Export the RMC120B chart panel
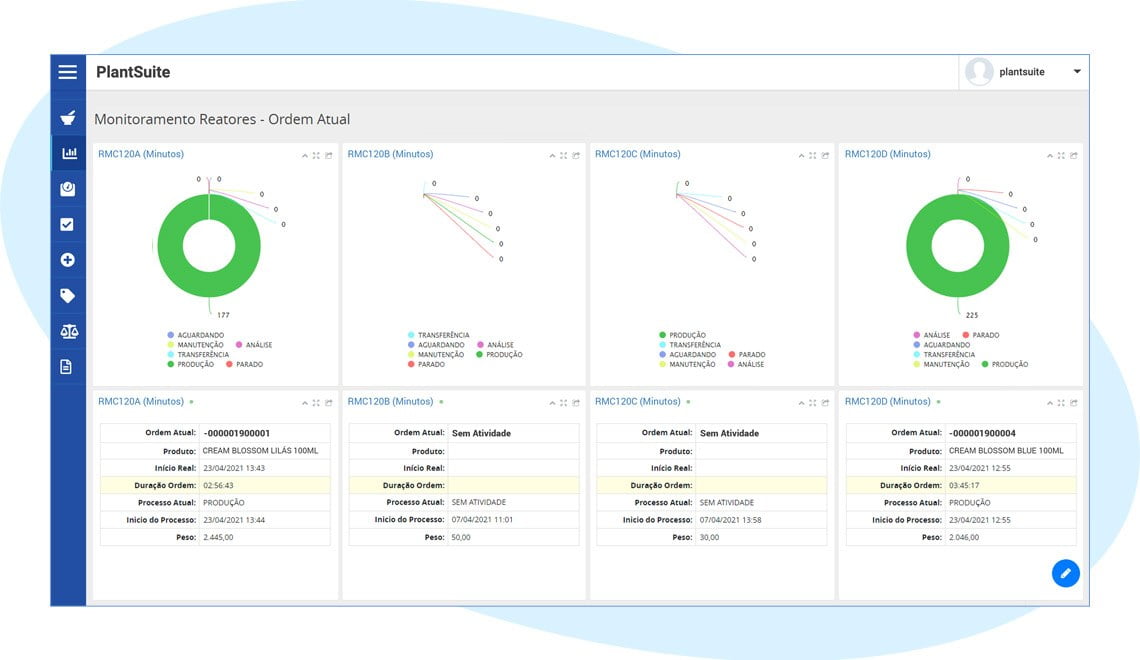This screenshot has height=660, width=1140. (x=576, y=156)
